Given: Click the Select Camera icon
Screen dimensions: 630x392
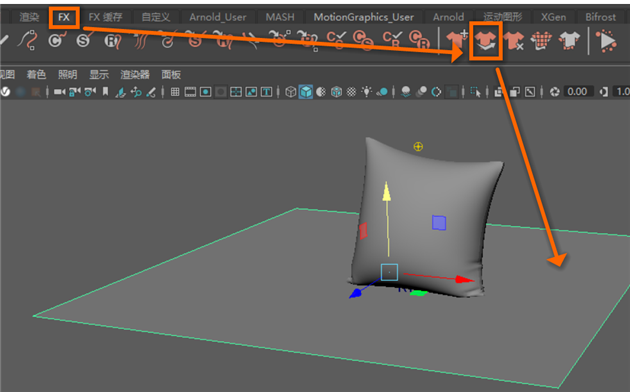Looking at the screenshot, I should [x=59, y=92].
